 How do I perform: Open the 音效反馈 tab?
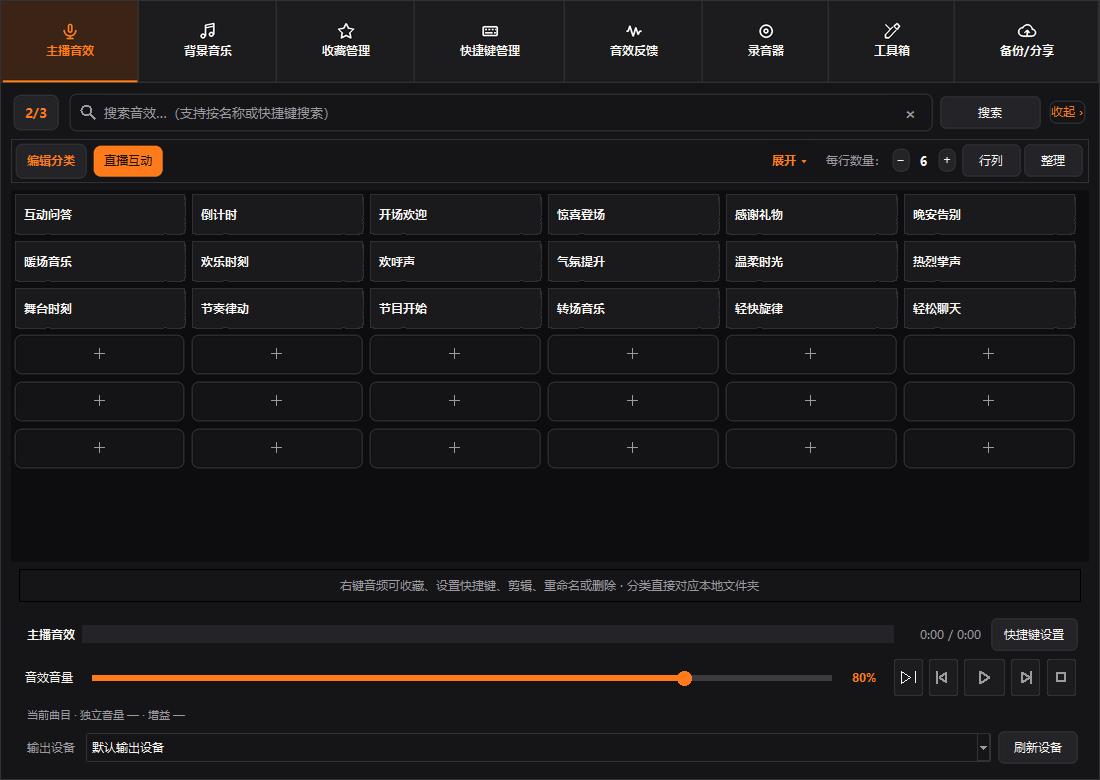[633, 41]
